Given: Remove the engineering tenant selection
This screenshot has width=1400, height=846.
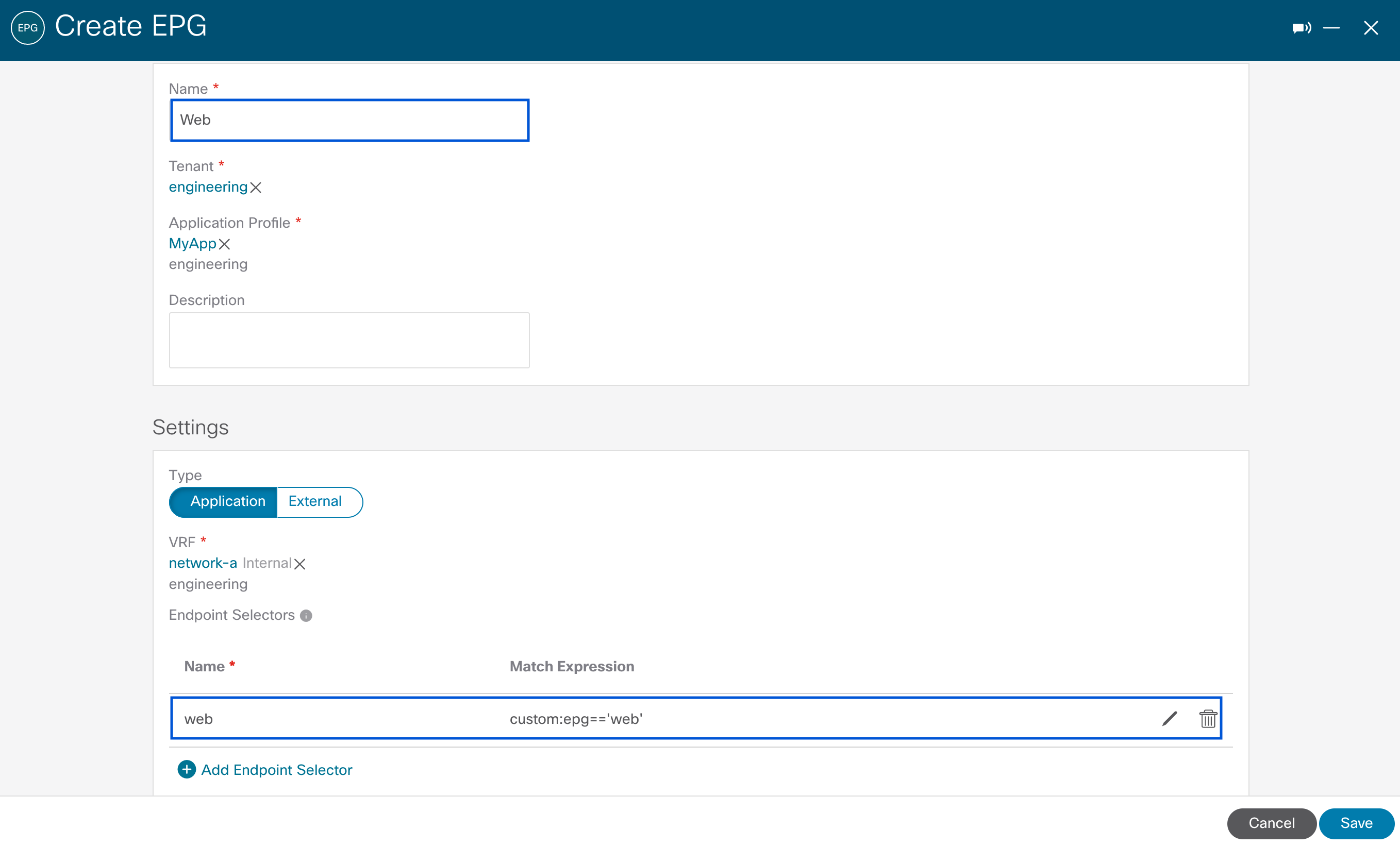Looking at the screenshot, I should tap(256, 188).
